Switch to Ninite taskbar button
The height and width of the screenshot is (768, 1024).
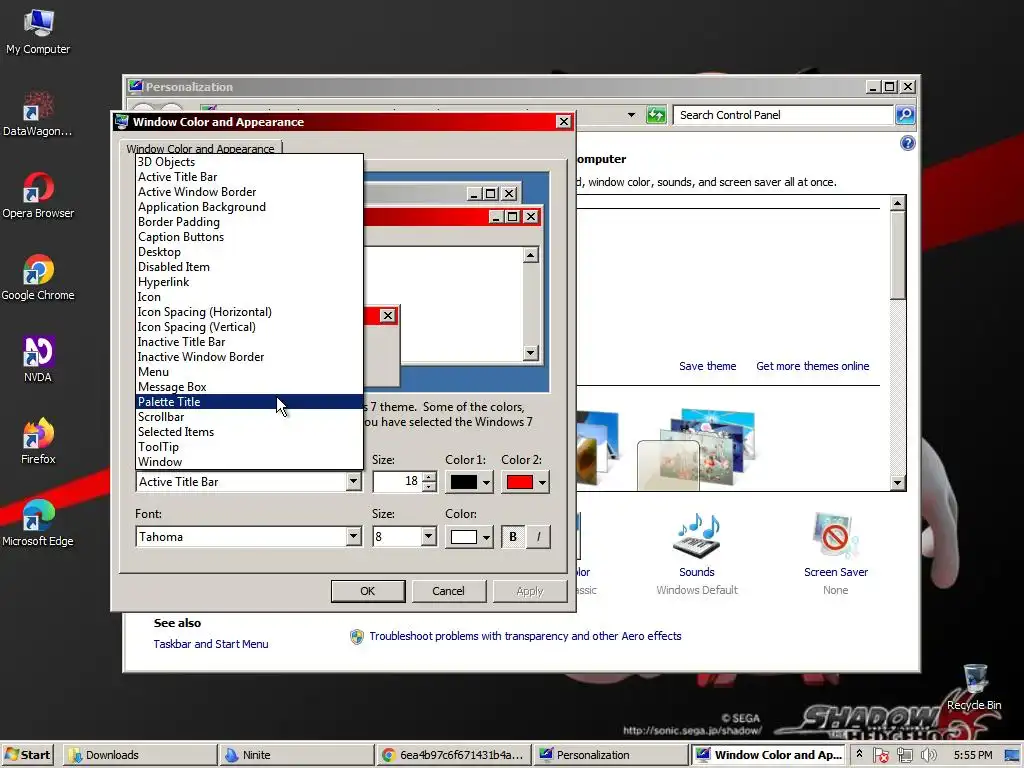pyautogui.click(x=296, y=755)
